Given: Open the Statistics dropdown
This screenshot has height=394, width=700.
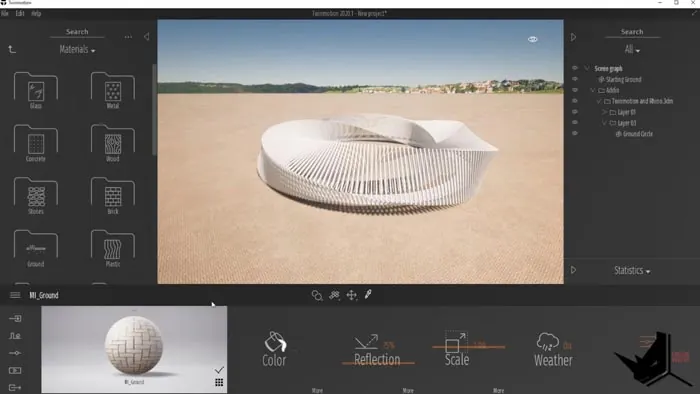Looking at the screenshot, I should (x=632, y=270).
